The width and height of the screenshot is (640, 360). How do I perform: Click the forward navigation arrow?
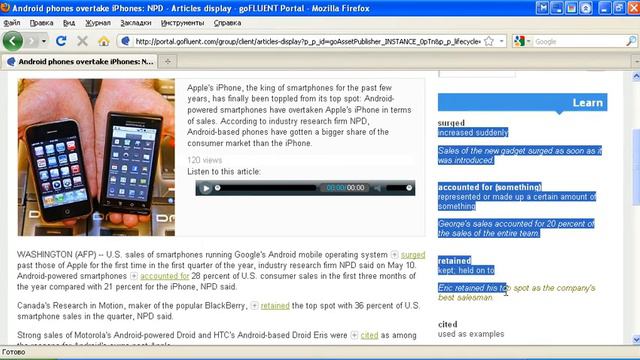tap(32, 41)
